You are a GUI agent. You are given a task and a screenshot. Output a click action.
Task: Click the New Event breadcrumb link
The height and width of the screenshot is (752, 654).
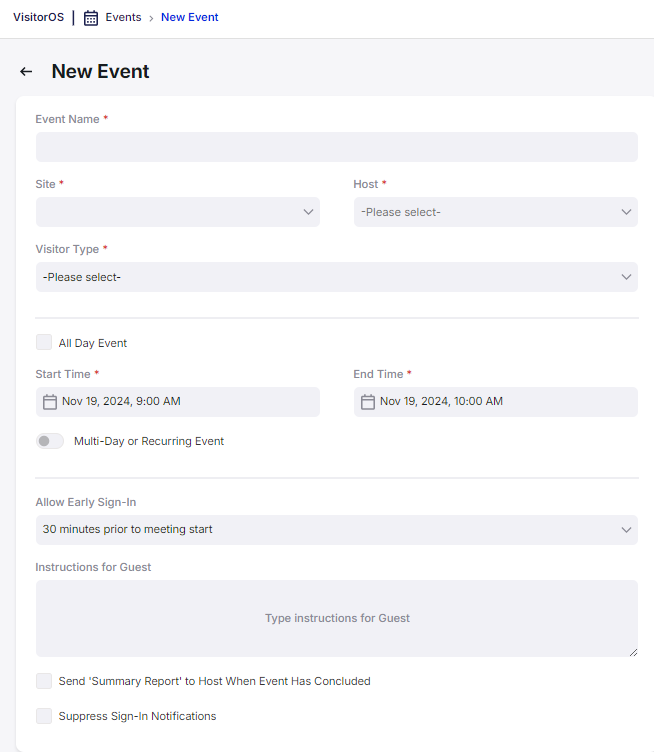click(189, 17)
